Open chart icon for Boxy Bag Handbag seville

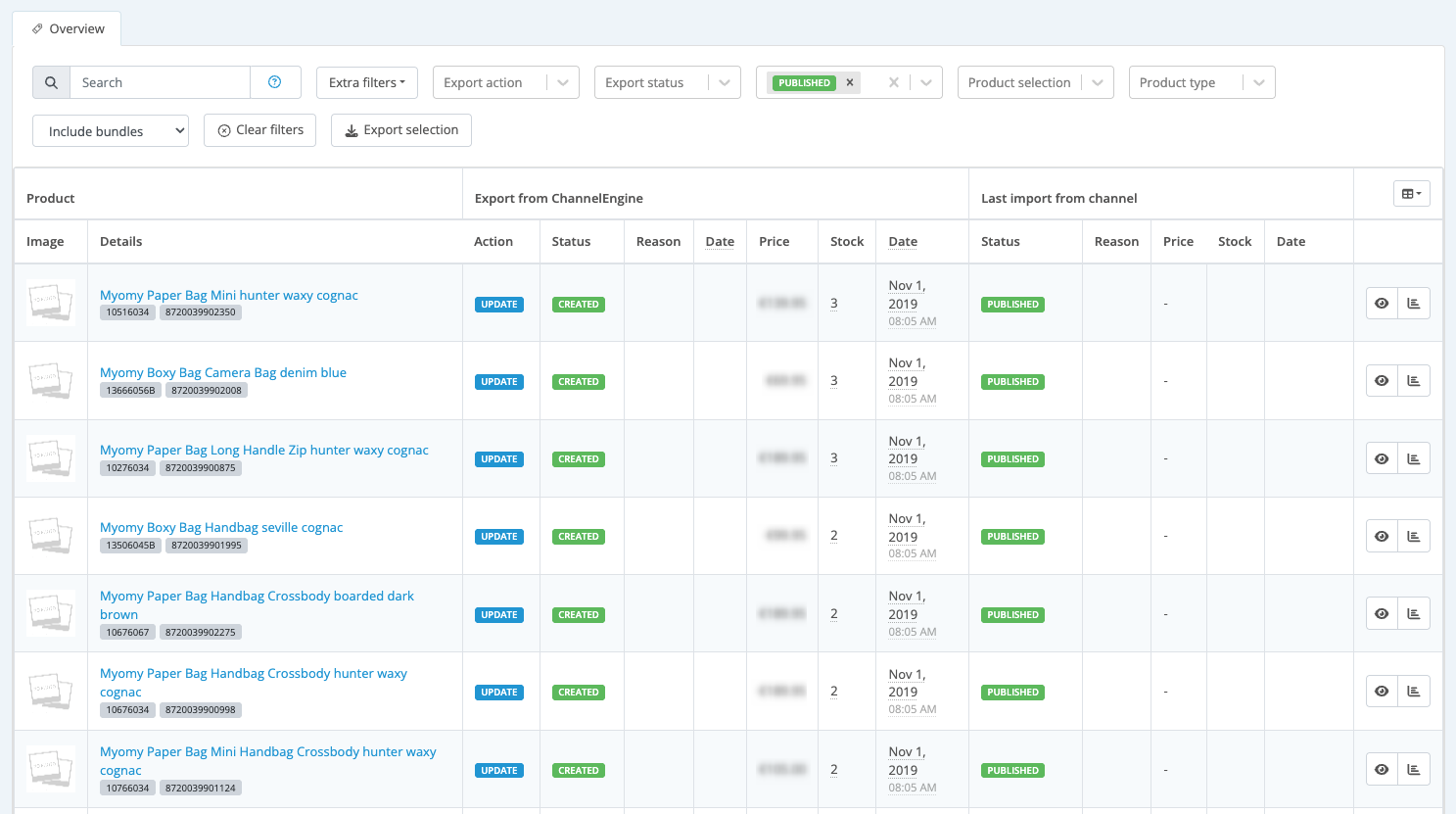(x=1414, y=536)
